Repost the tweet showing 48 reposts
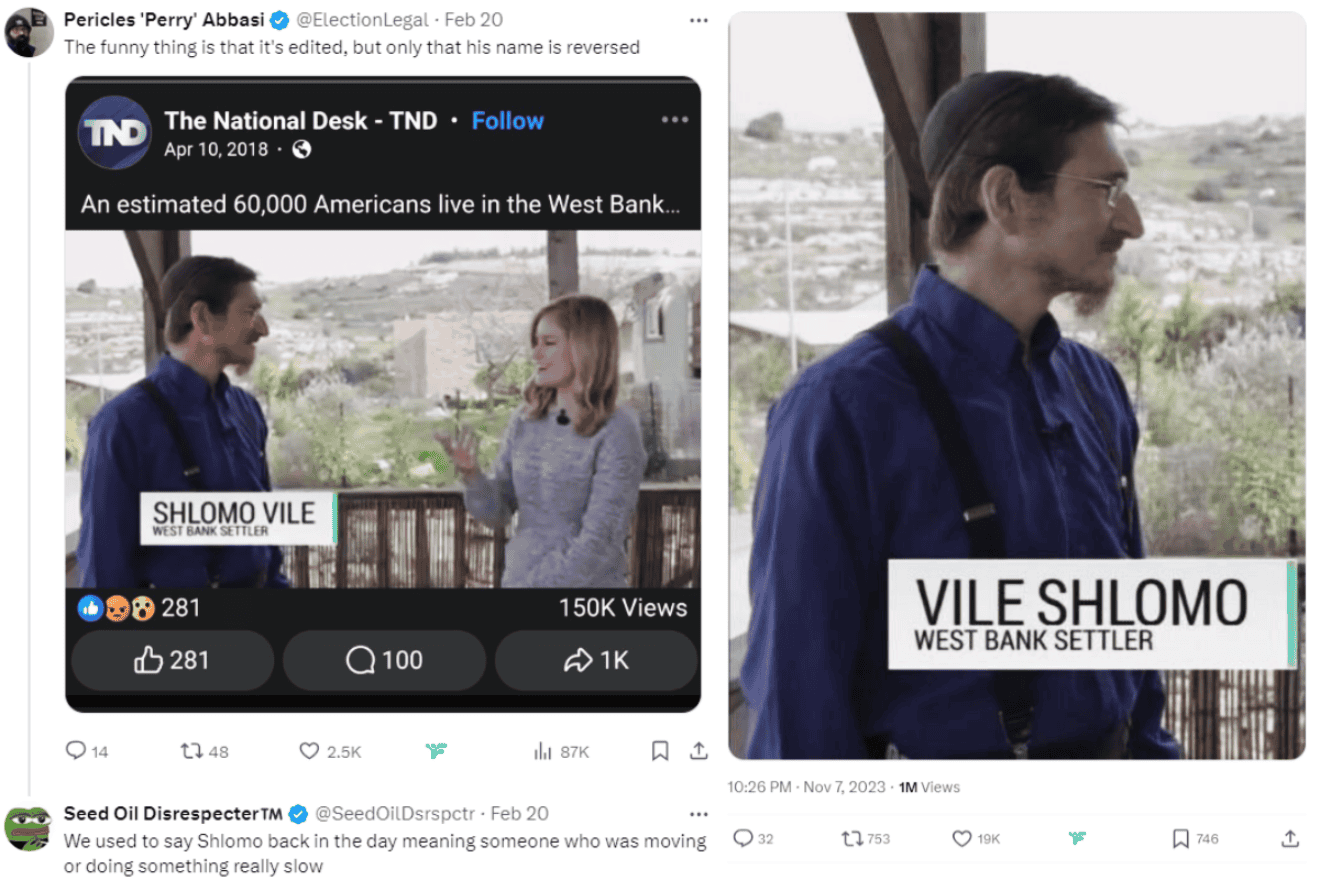 coord(204,751)
